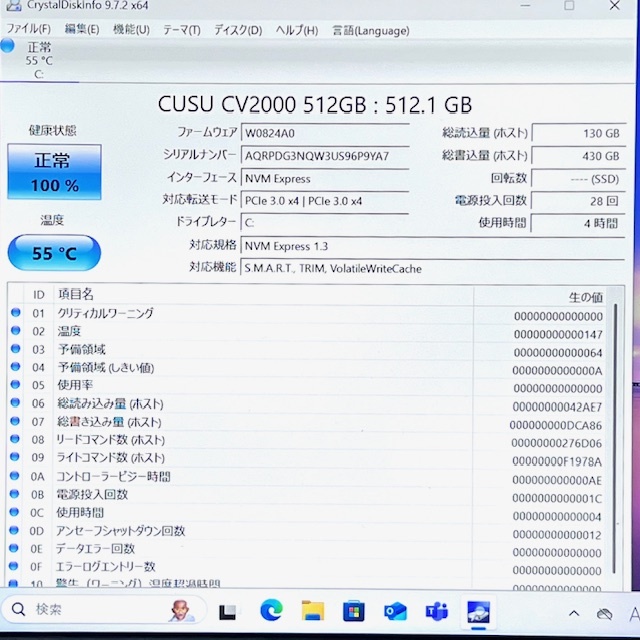This screenshot has width=640, height=640.
Task: Open the 機能(U) menu
Action: pos(131,29)
